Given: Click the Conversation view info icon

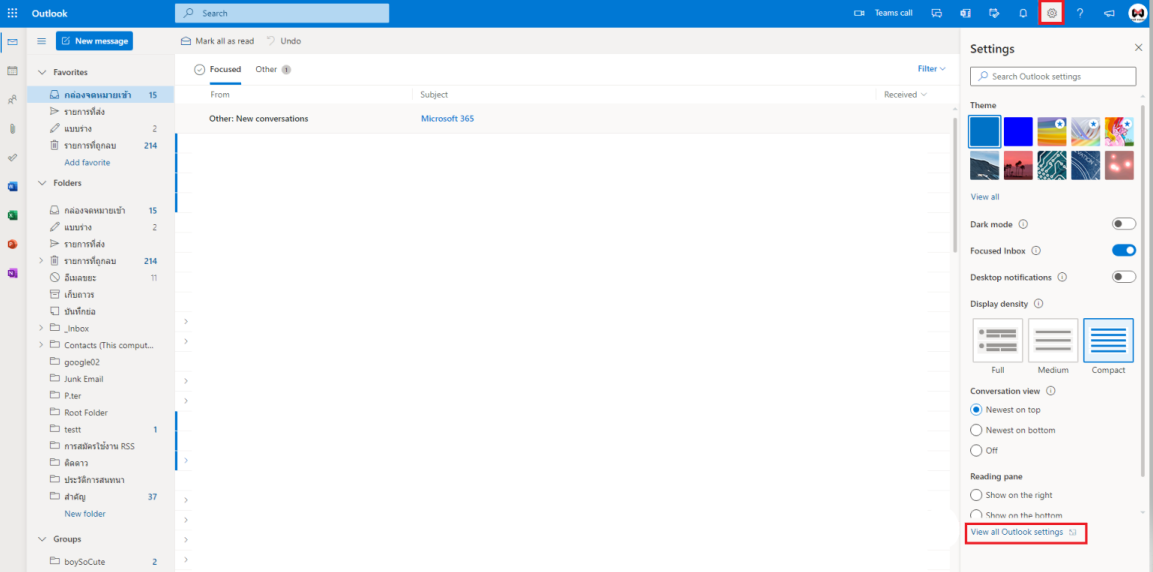Looking at the screenshot, I should (x=1051, y=391).
